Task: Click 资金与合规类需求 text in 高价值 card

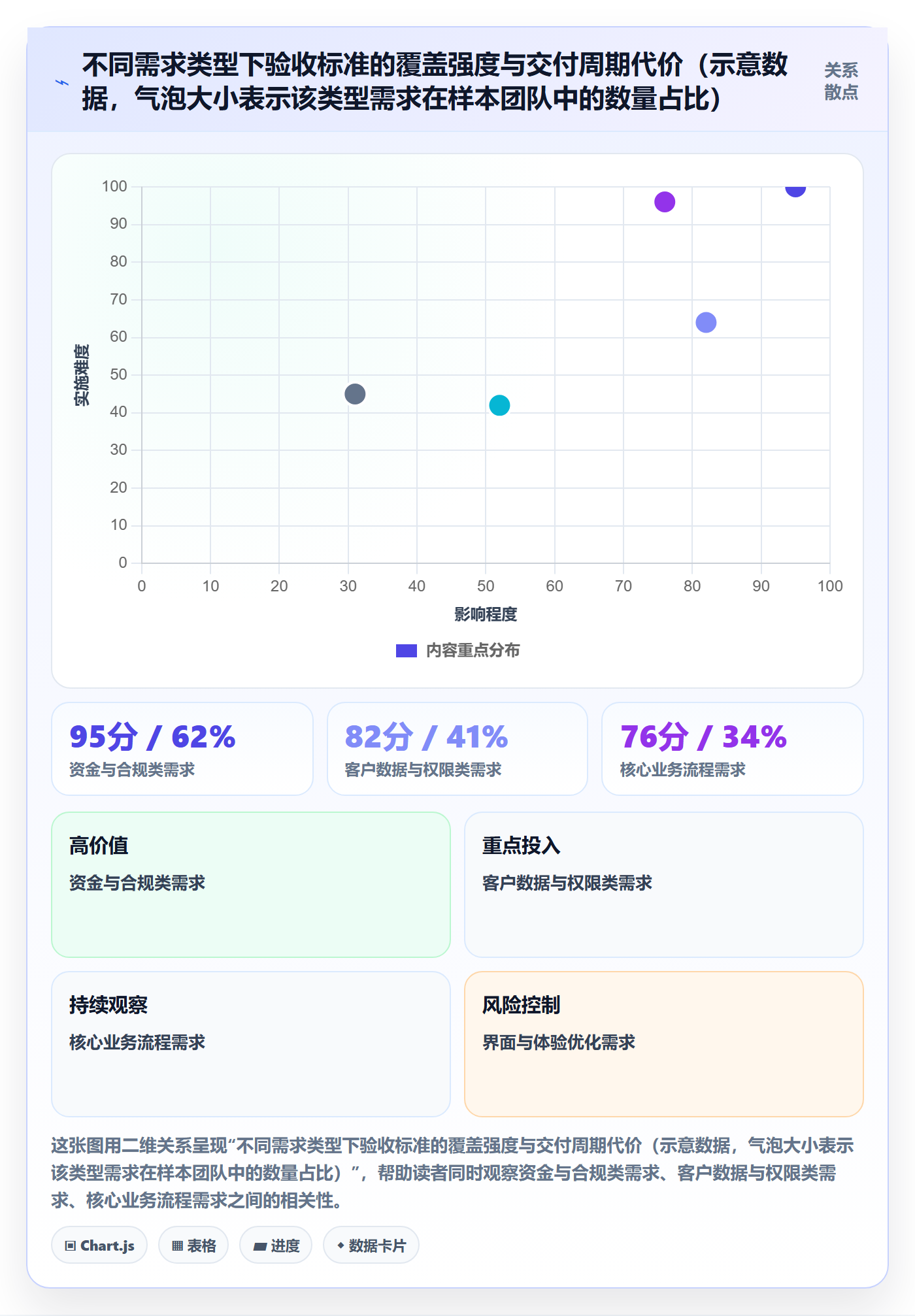Action: [137, 883]
